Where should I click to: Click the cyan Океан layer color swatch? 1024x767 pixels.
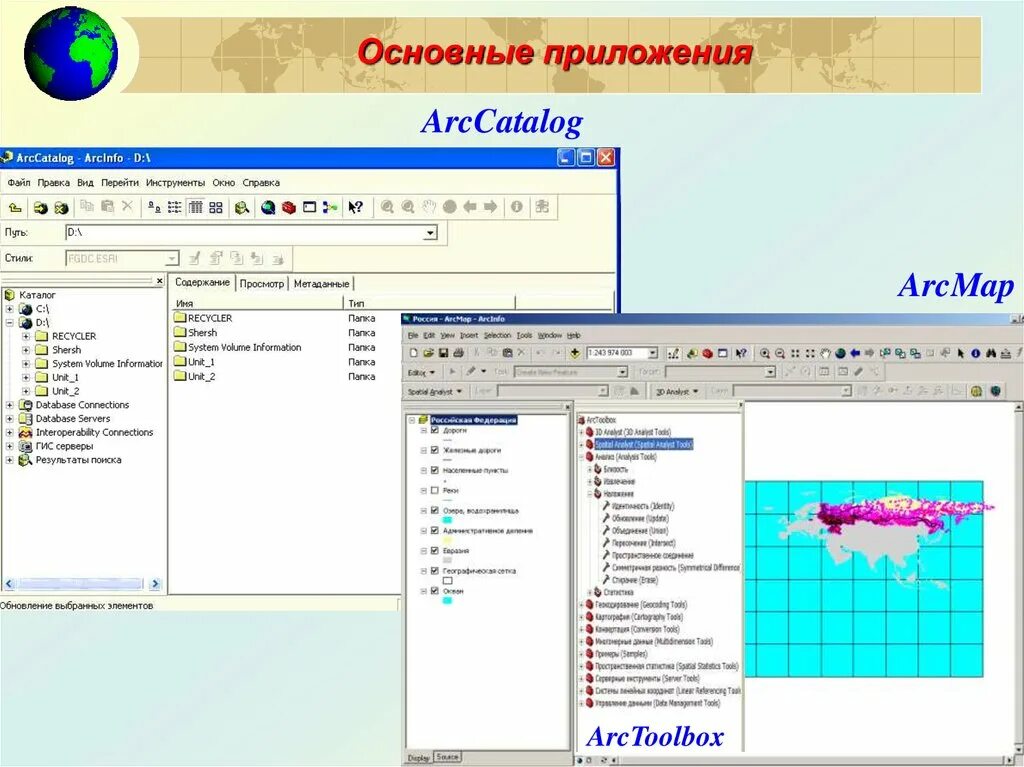coord(447,600)
